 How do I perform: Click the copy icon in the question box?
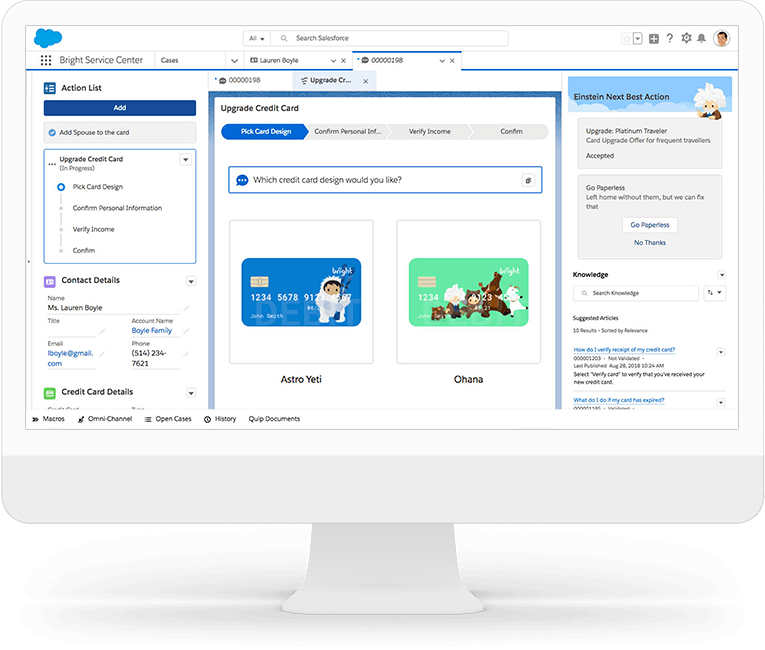(527, 180)
